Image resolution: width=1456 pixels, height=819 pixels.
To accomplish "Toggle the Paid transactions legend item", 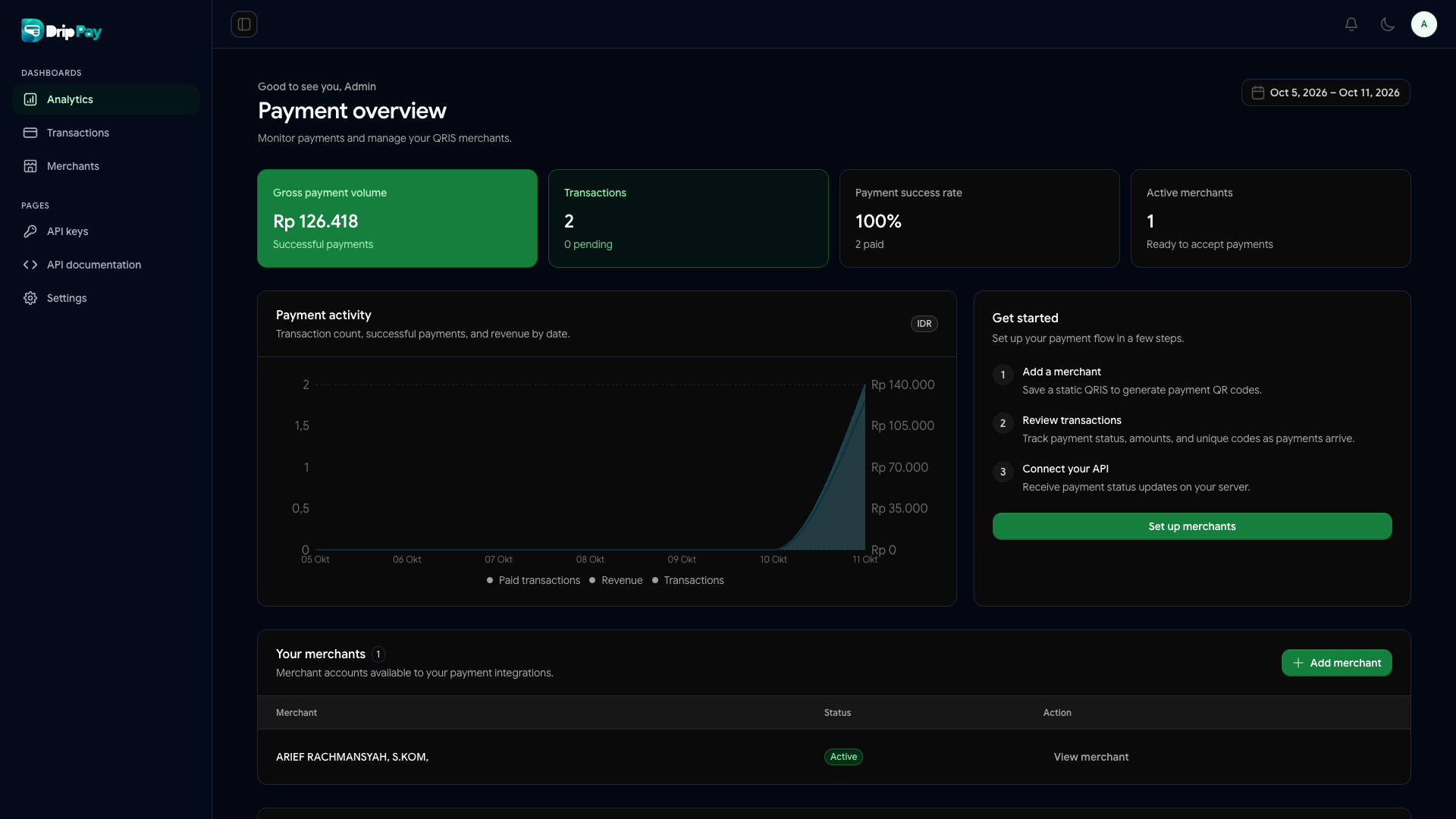I will tap(533, 580).
